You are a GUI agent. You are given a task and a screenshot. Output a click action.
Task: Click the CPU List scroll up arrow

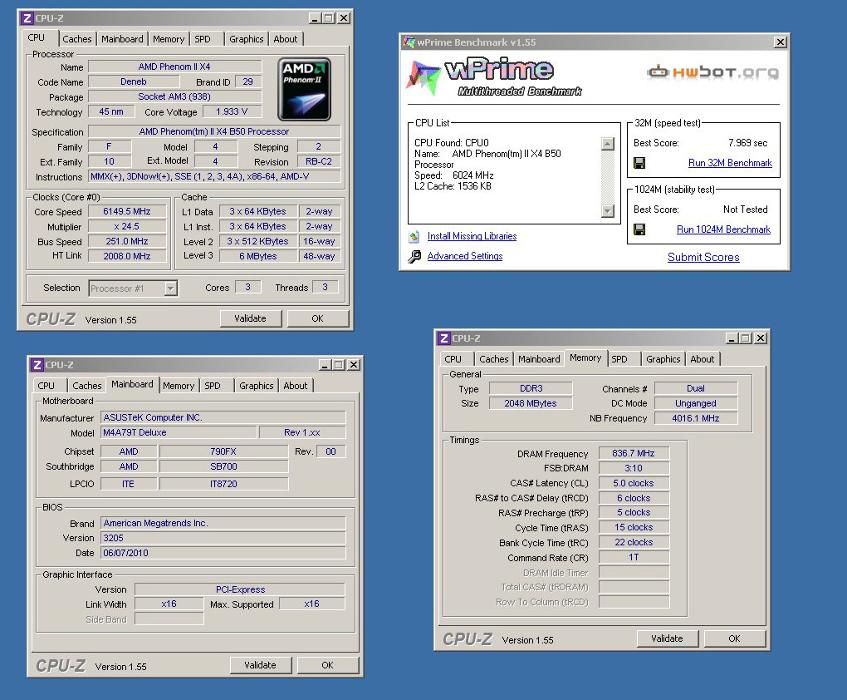[608, 144]
